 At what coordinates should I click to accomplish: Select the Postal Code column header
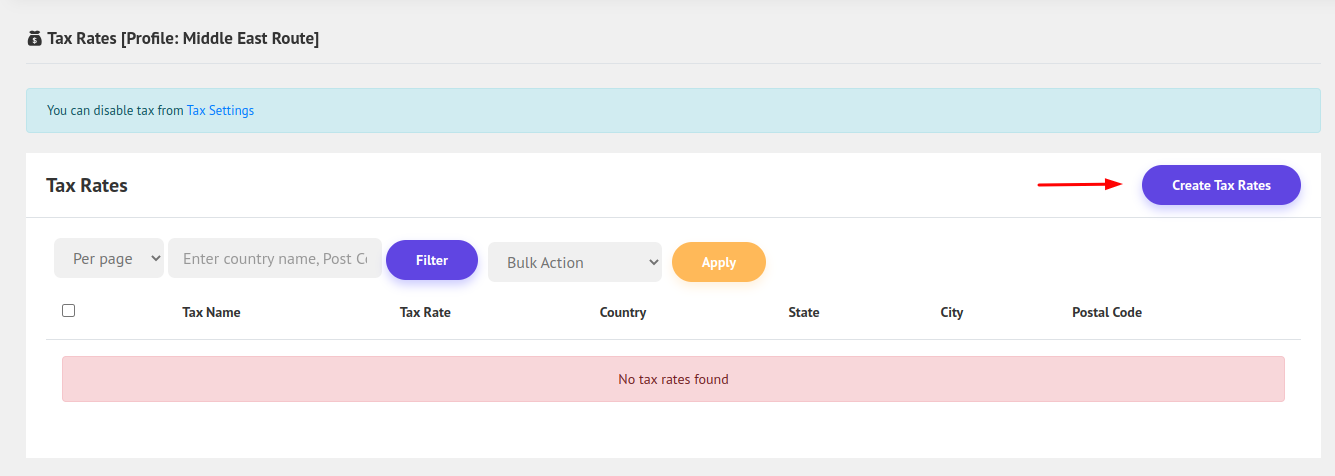[x=1106, y=312]
